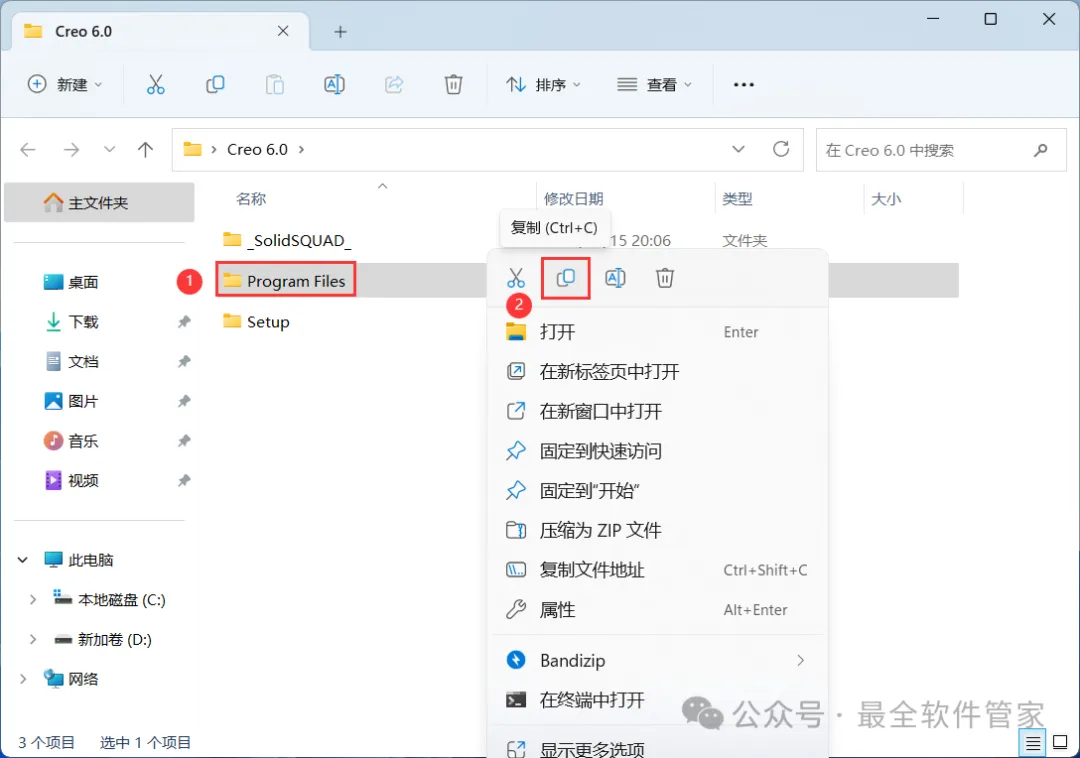The height and width of the screenshot is (758, 1080).
Task: Choose 在终端中打开 in the context menu
Action: click(x=658, y=700)
